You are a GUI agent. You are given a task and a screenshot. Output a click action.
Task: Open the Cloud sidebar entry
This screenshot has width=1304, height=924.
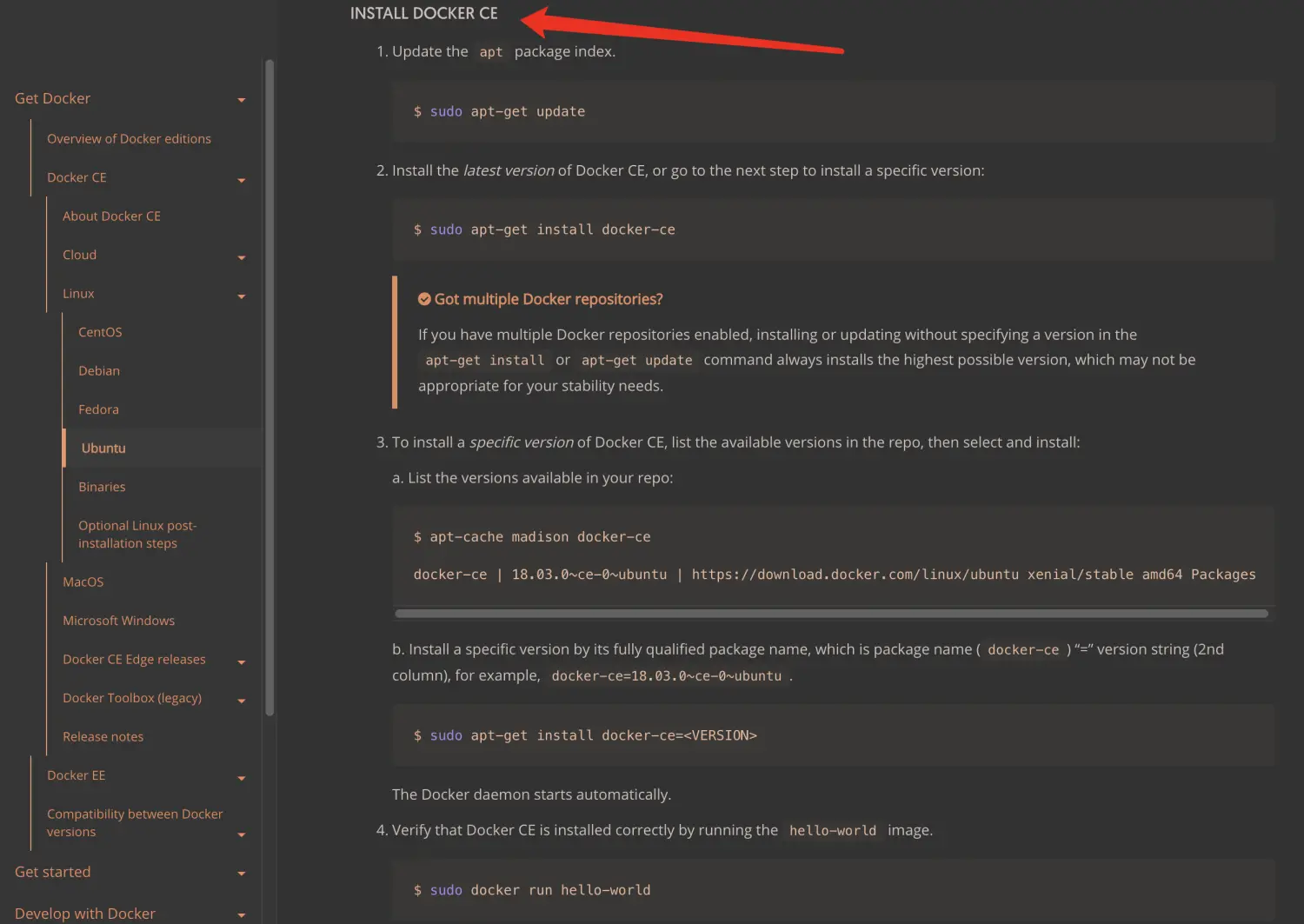pyautogui.click(x=79, y=255)
